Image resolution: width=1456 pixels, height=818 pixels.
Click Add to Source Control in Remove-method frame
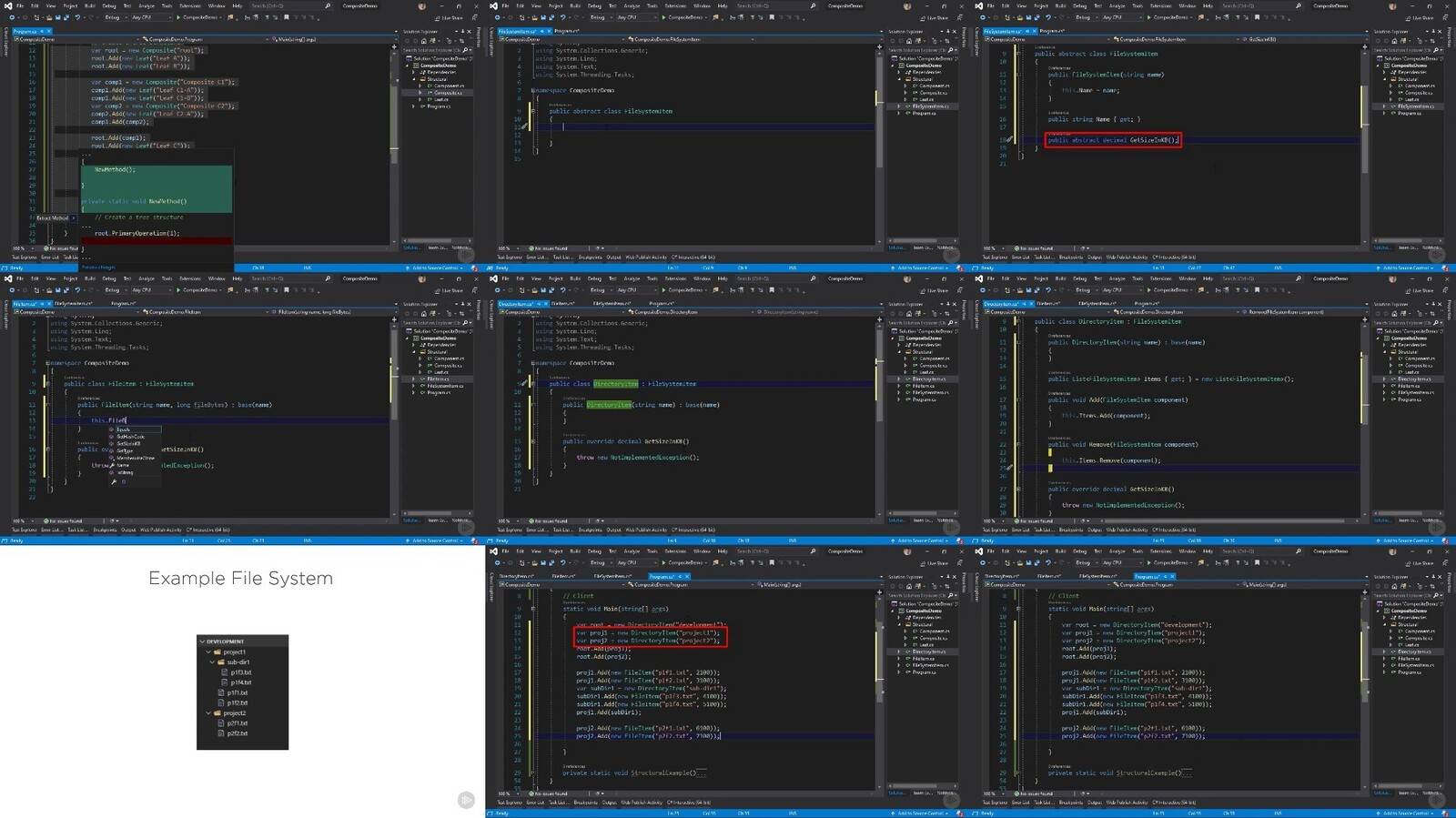pos(1406,540)
